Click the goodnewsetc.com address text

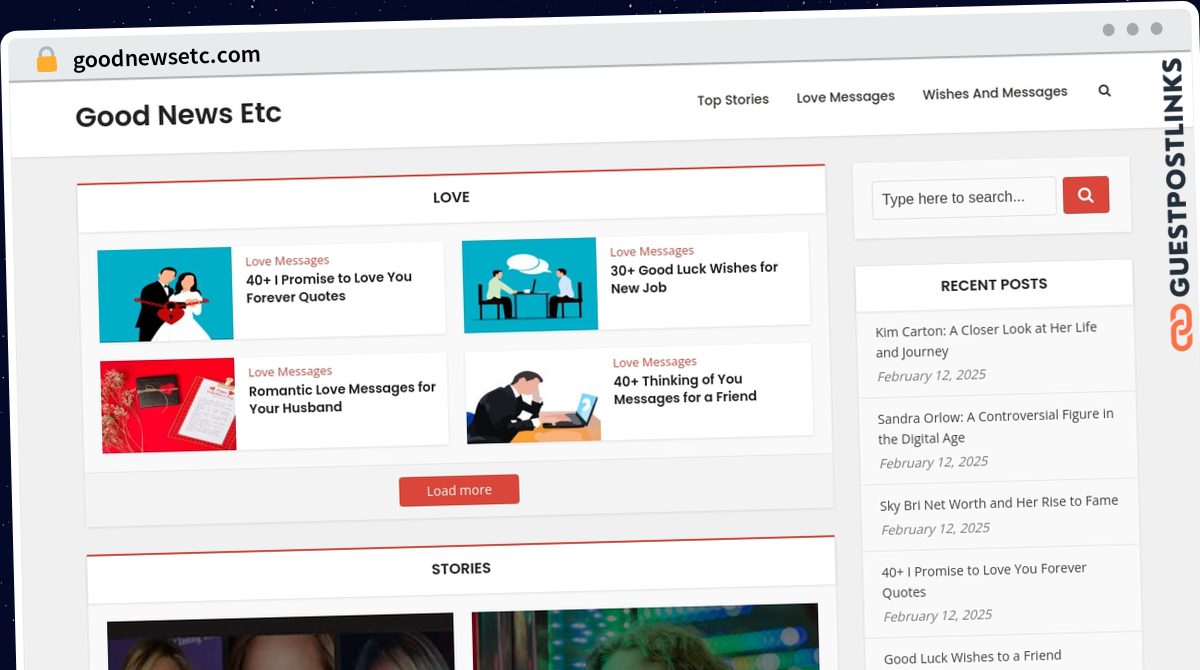pos(167,58)
